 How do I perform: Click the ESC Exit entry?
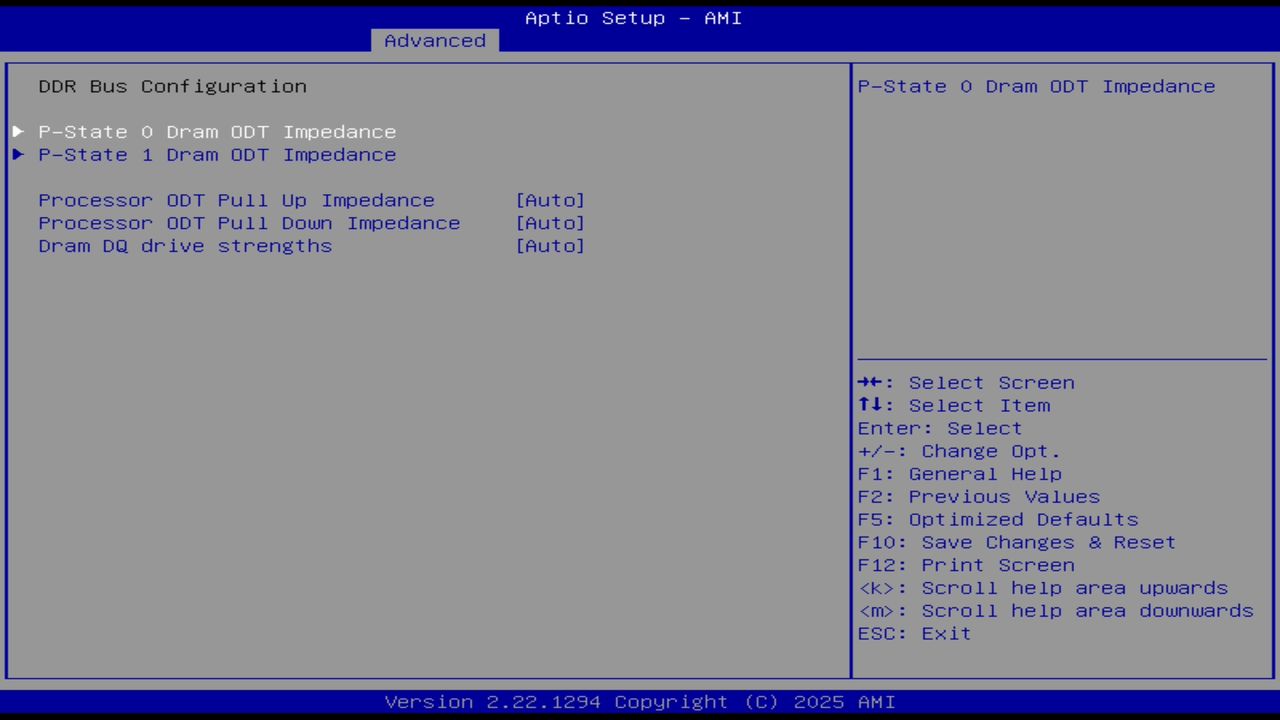913,633
